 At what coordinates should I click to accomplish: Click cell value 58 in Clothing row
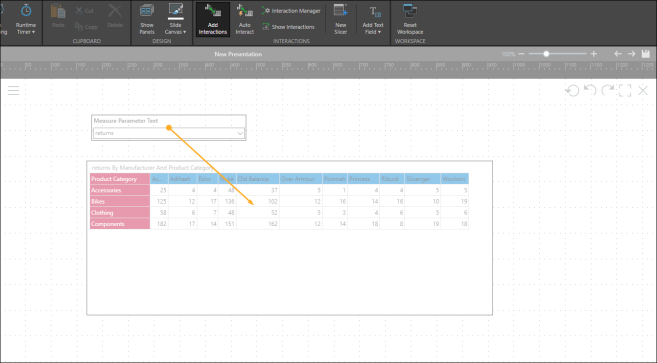(163, 213)
